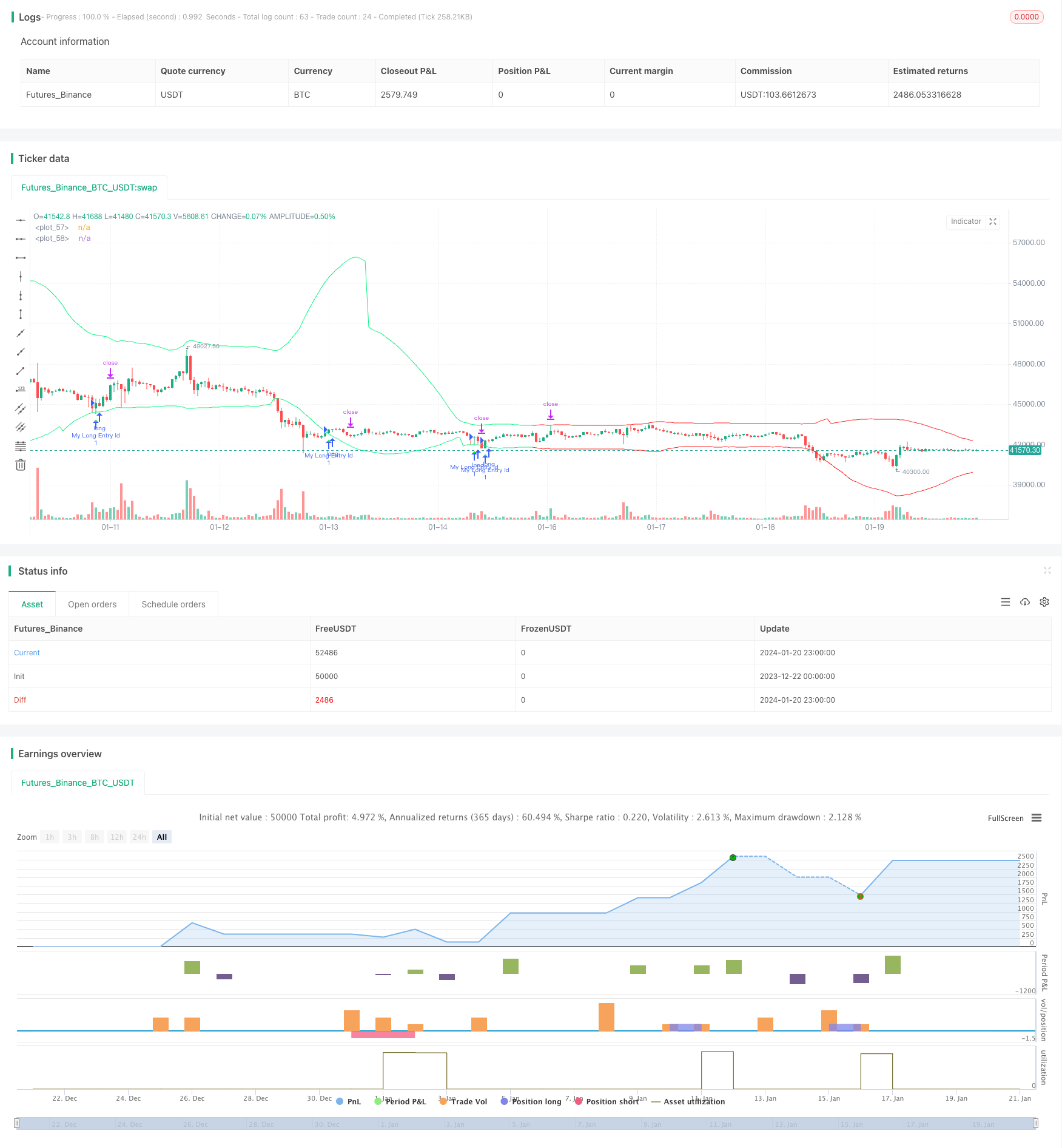
Task: Click the Current row link
Action: click(27, 653)
